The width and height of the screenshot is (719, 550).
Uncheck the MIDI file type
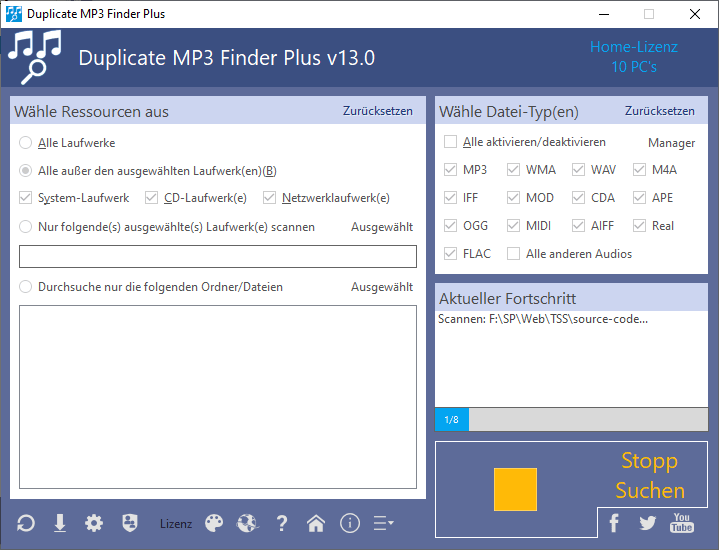[513, 226]
